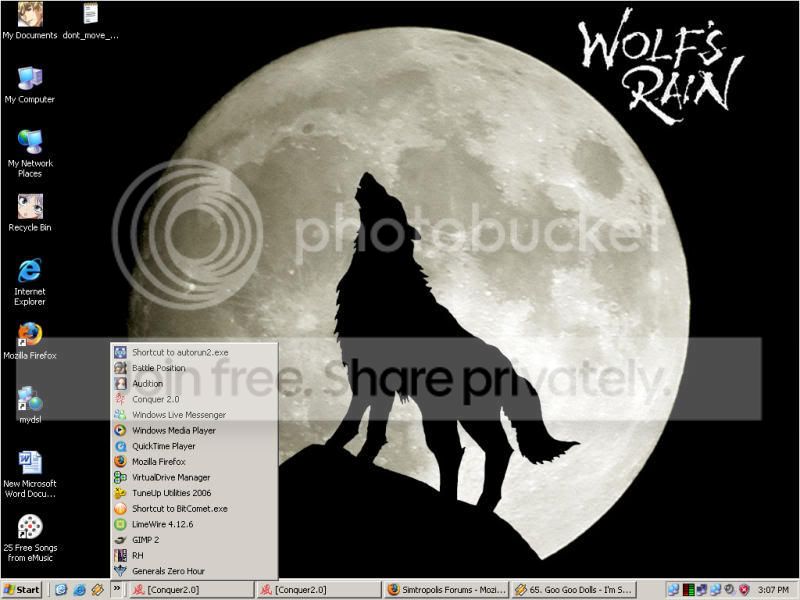This screenshot has width=800, height=600.
Task: Collapse the quick launch overflow chevron
Action: coord(116,589)
